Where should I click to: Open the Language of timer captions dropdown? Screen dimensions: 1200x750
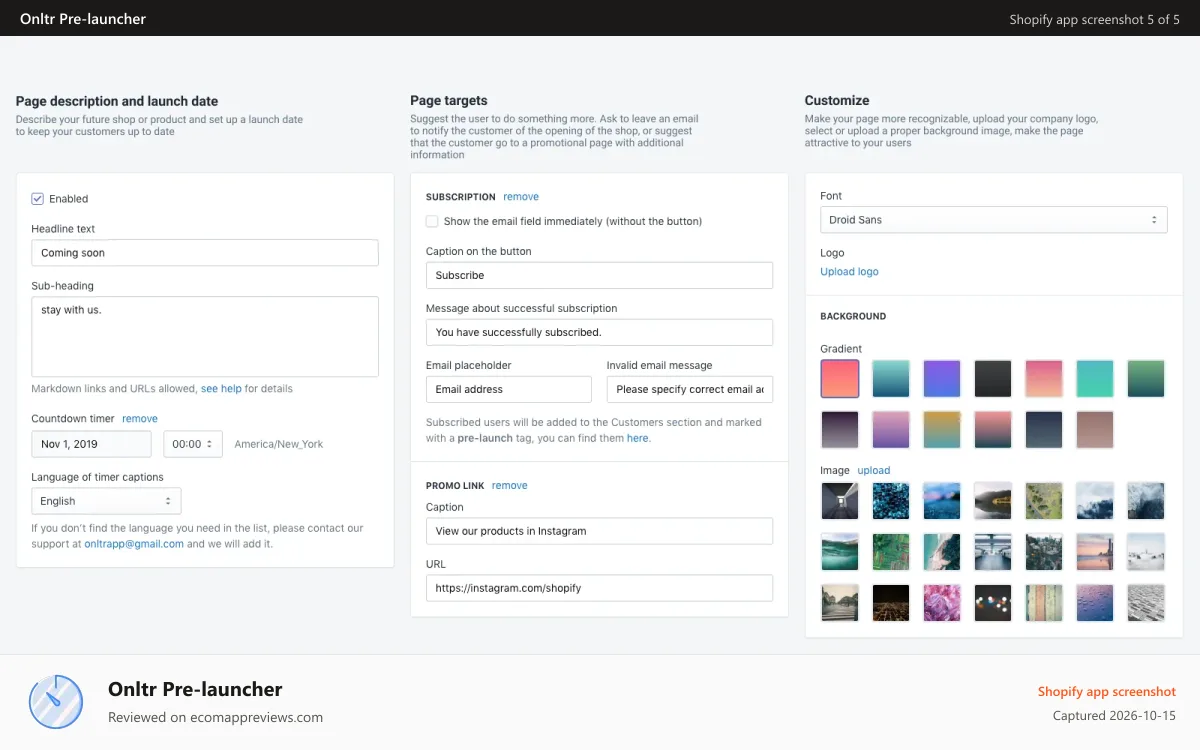coord(106,501)
